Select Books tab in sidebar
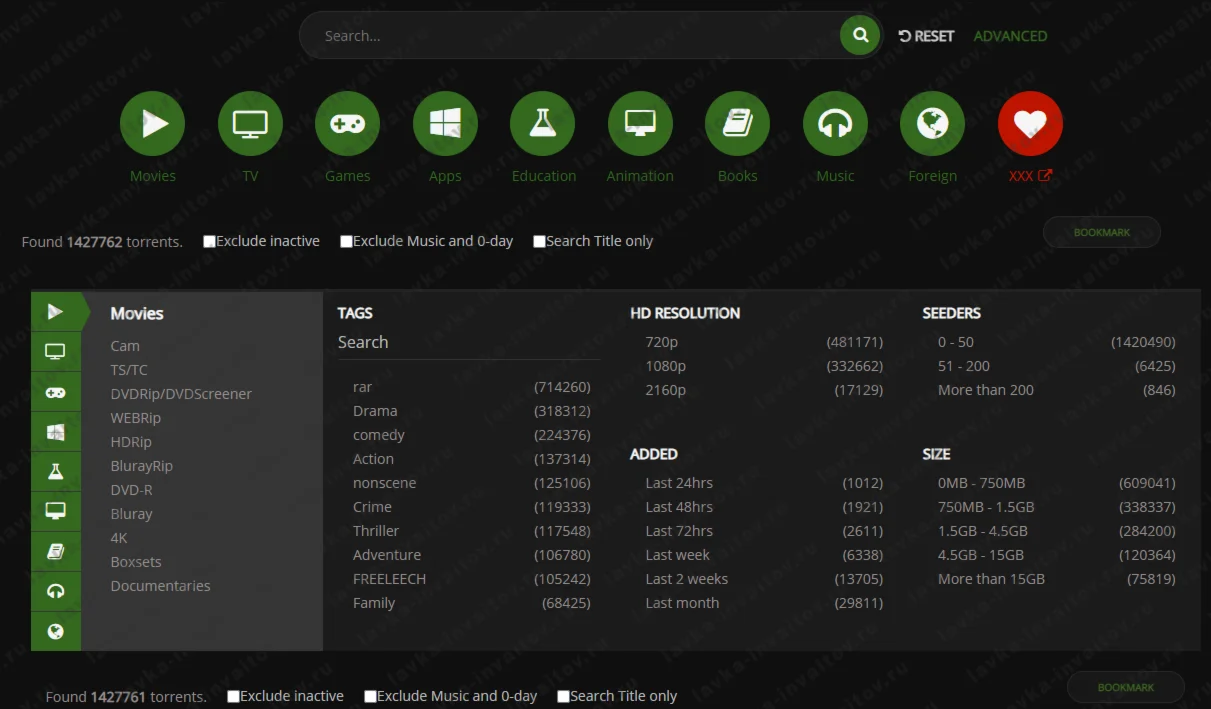The height and width of the screenshot is (709, 1211). [56, 551]
